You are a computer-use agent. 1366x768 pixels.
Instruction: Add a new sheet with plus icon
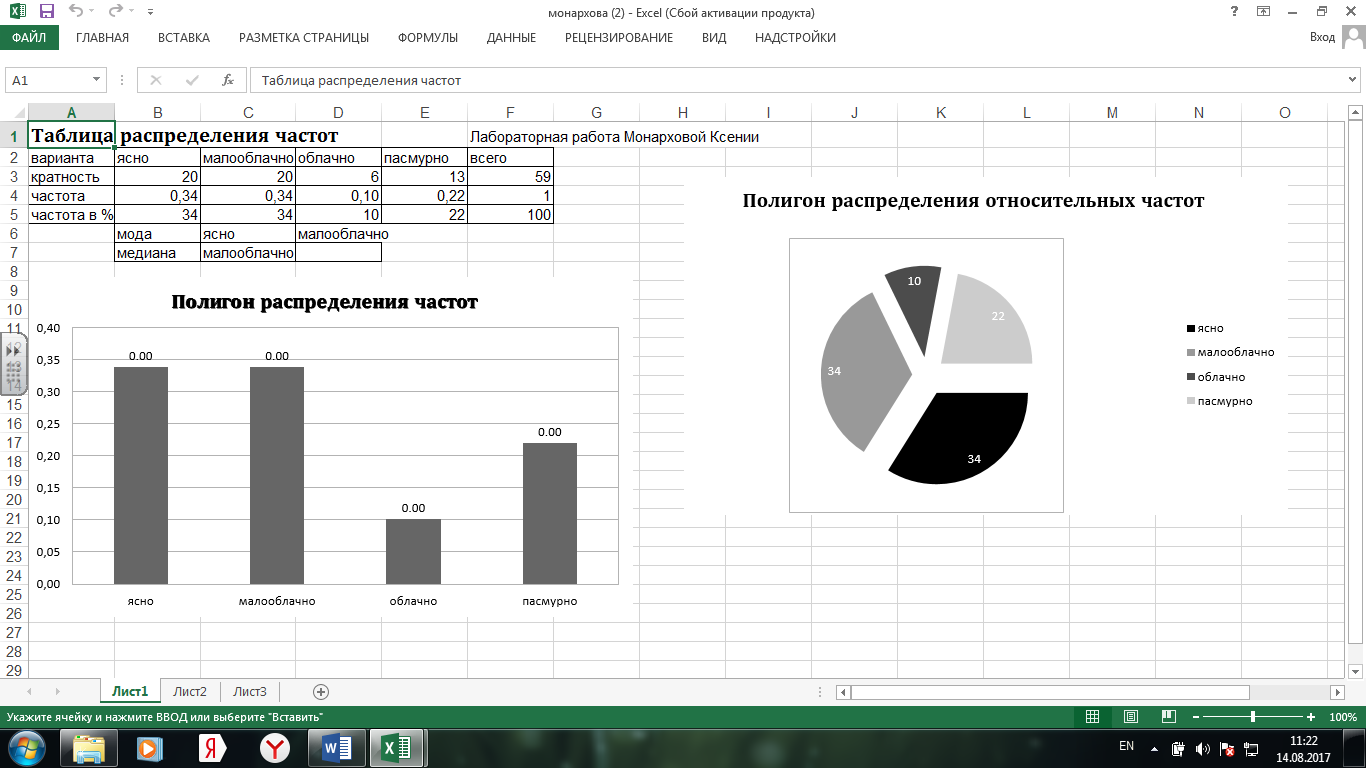click(x=321, y=691)
